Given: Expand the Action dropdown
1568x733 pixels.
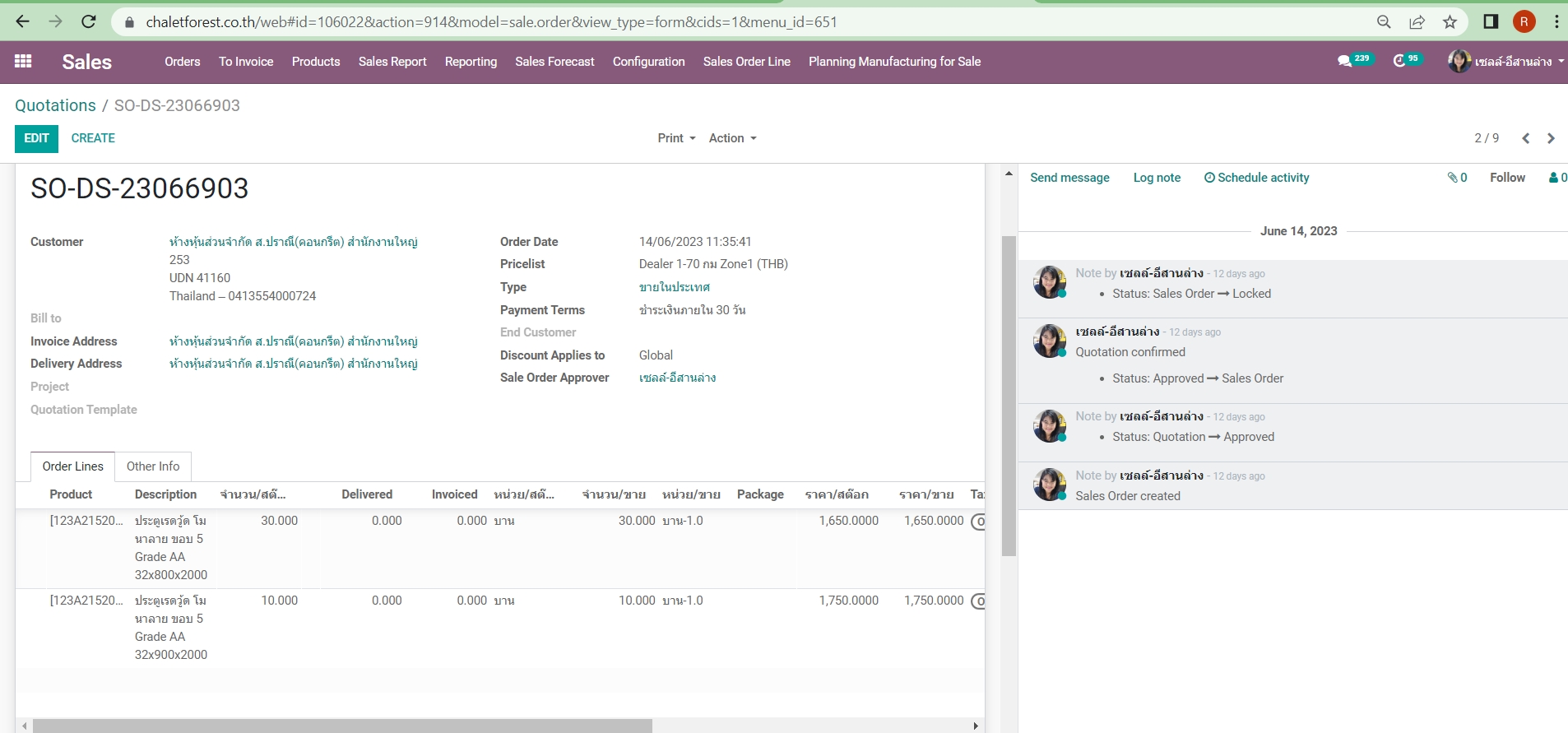Looking at the screenshot, I should click(x=732, y=138).
